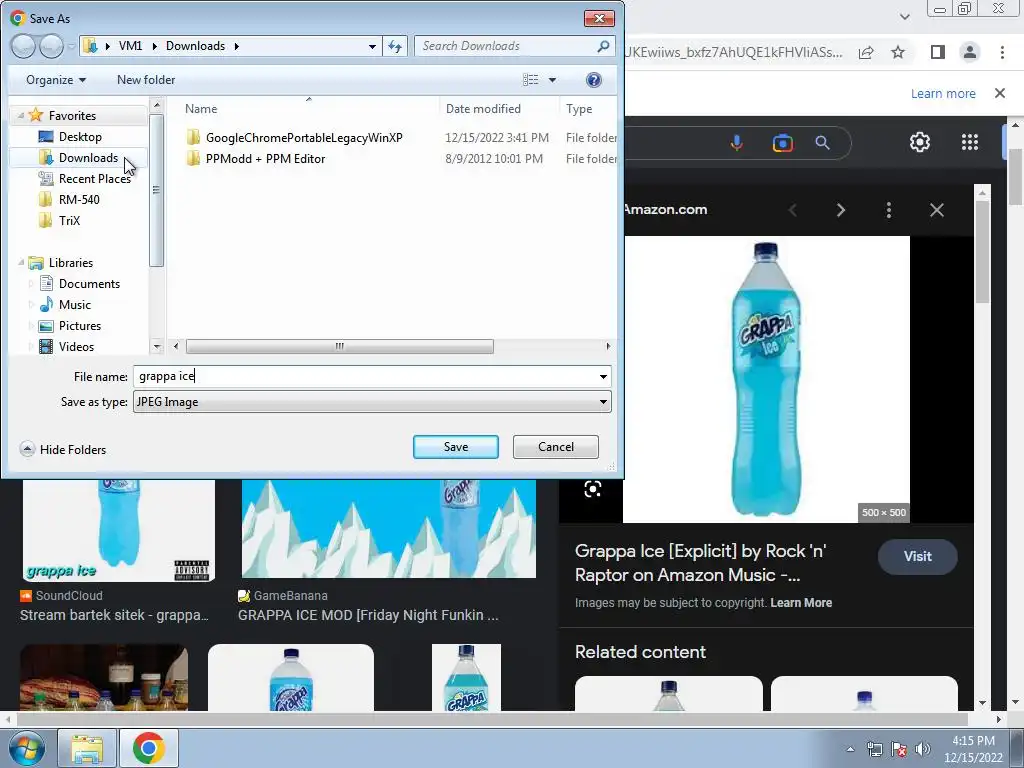Select the GoogleChromePortableLegacyWinXP folder
This screenshot has height=768, width=1024.
tap(304, 137)
